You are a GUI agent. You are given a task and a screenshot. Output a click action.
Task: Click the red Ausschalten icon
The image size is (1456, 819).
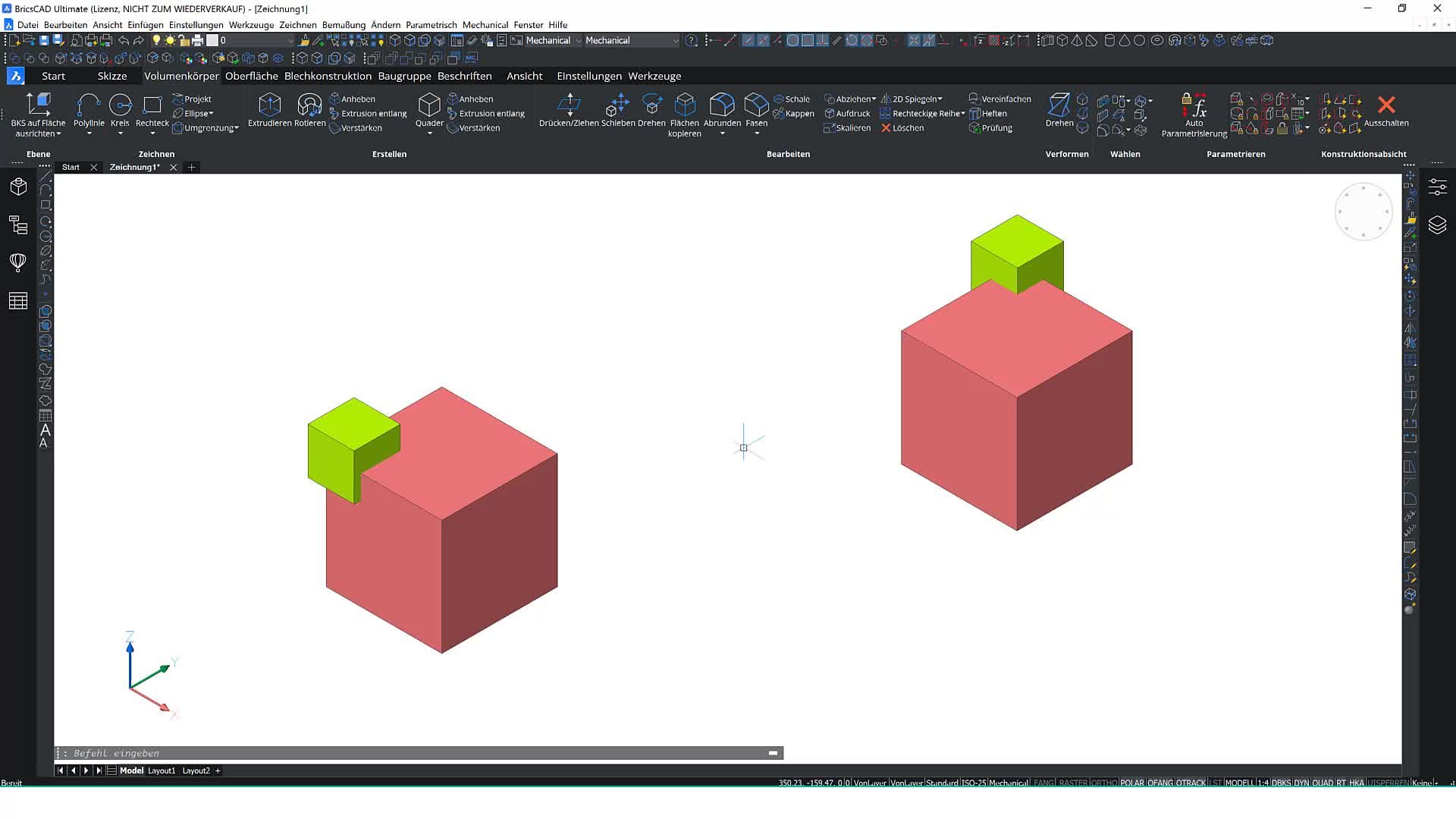[1386, 105]
